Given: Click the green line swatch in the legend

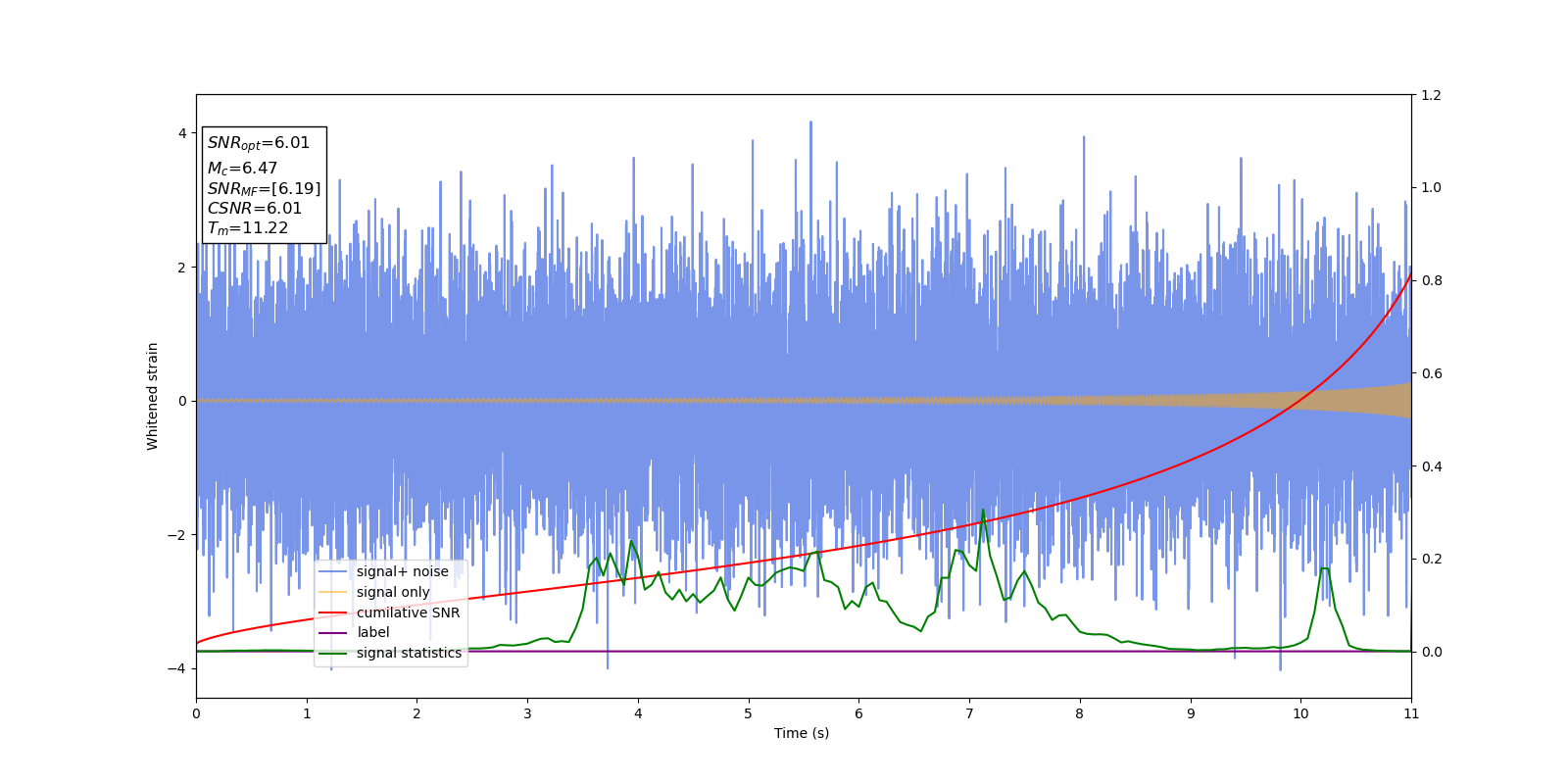Looking at the screenshot, I should pos(333,653).
